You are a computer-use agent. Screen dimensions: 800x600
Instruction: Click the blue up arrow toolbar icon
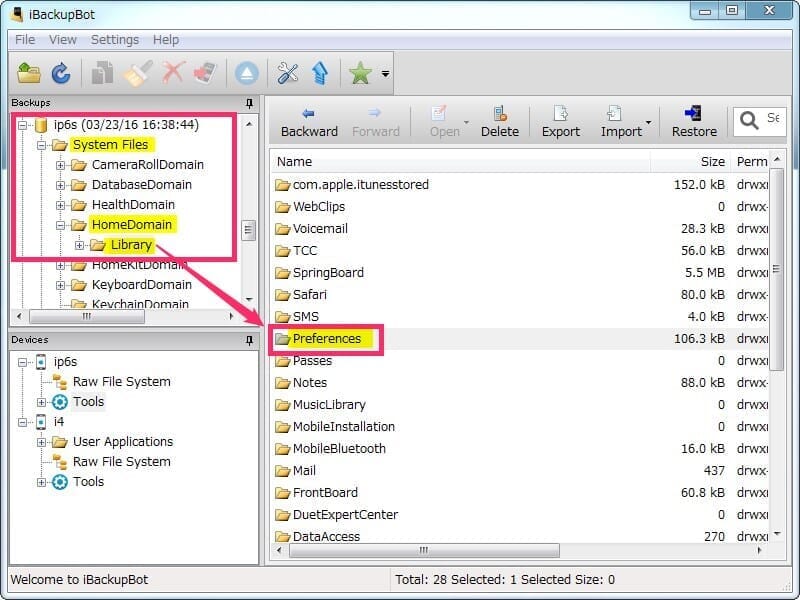[x=320, y=73]
